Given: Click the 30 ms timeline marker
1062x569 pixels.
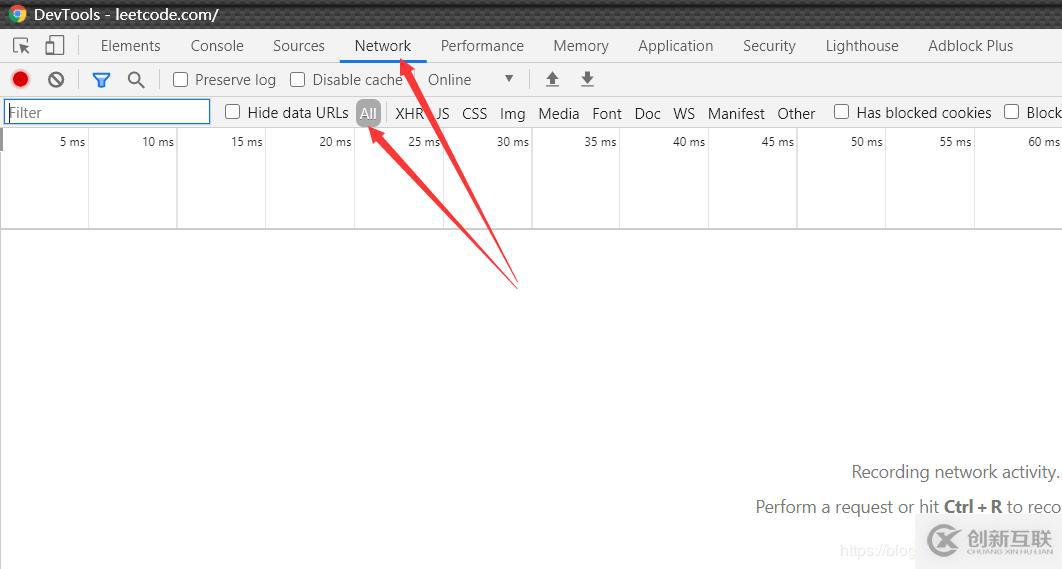Looking at the screenshot, I should point(513,142).
